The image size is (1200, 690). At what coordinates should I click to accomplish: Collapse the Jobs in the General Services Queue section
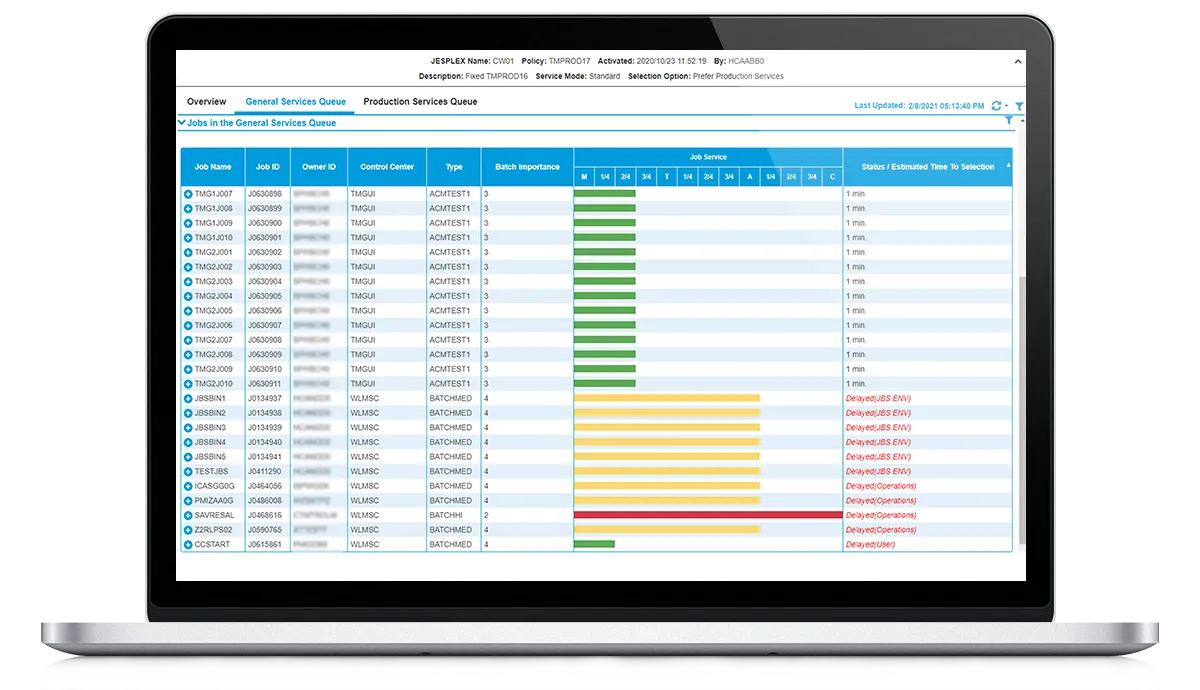(x=182, y=123)
